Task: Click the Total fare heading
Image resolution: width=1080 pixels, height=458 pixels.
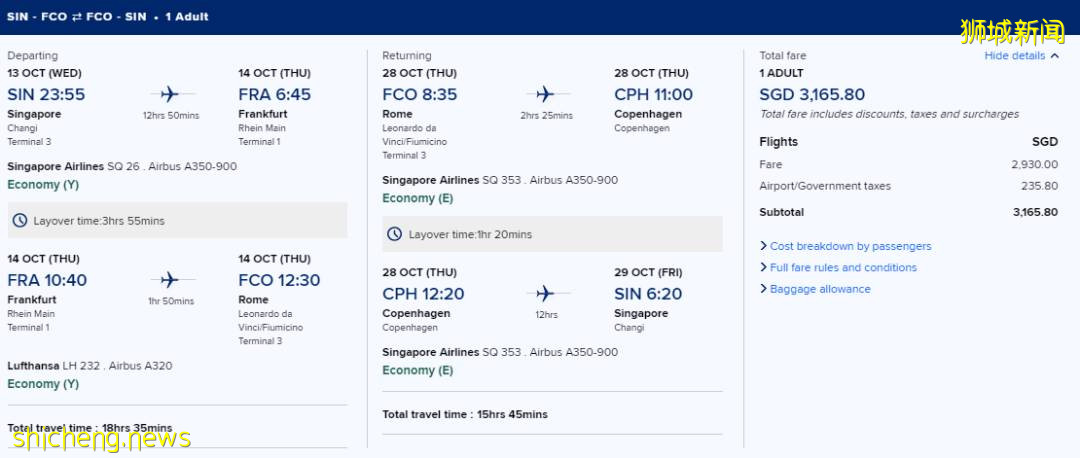Action: click(x=782, y=56)
